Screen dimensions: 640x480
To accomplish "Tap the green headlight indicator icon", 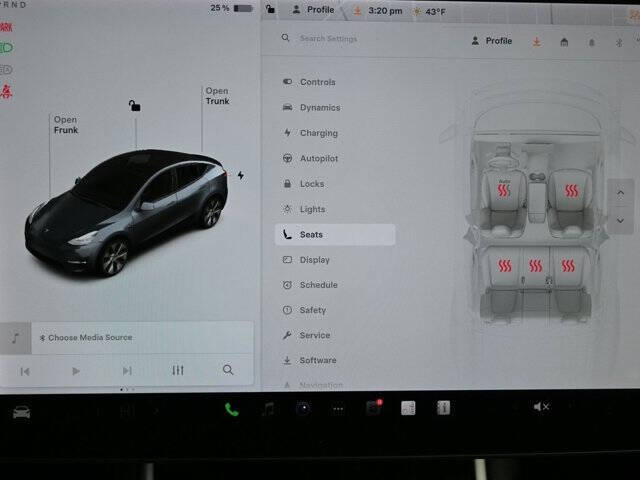I will click(7, 48).
